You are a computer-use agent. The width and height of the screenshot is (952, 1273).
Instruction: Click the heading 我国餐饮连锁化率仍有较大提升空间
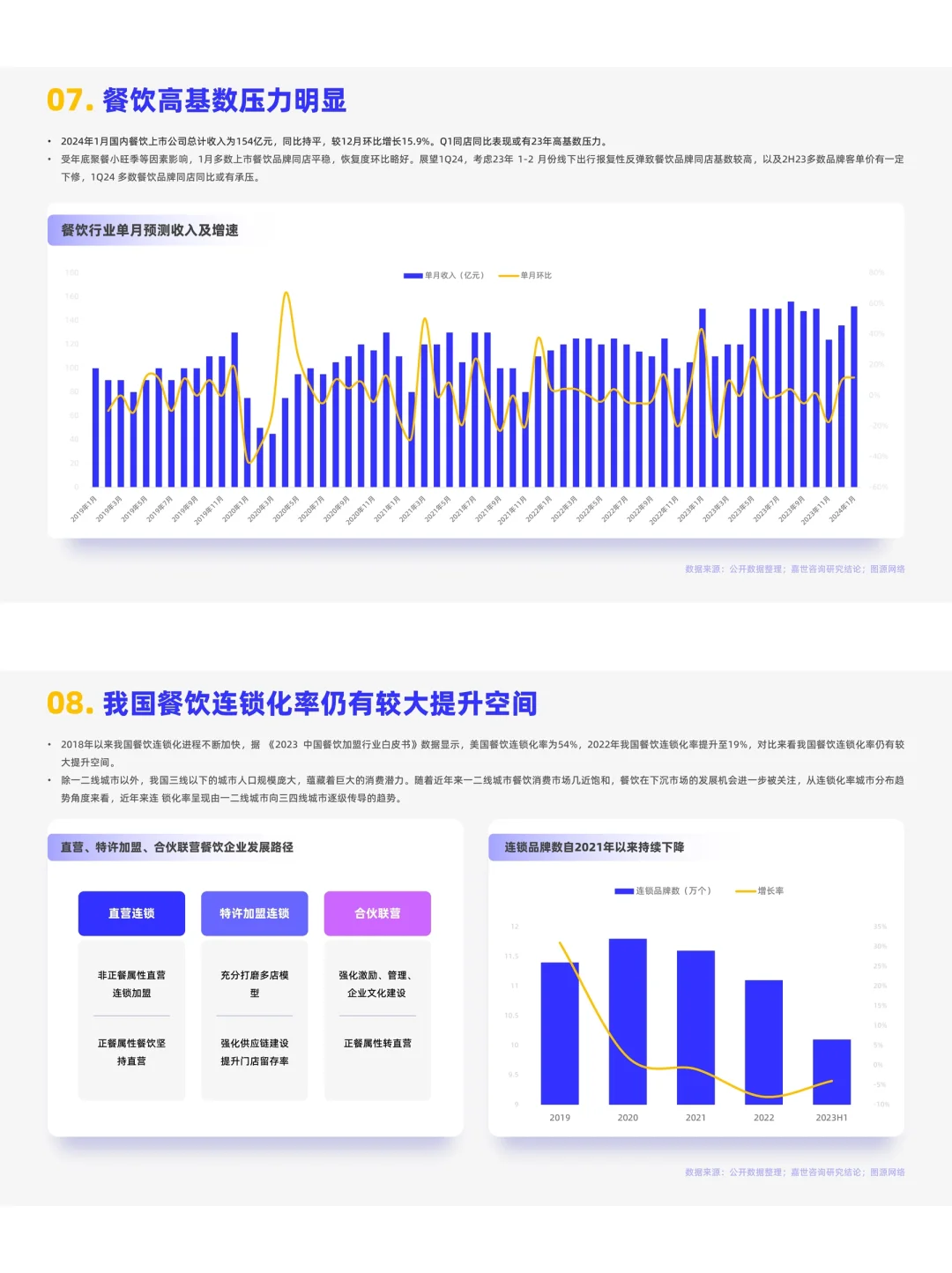[x=320, y=703]
